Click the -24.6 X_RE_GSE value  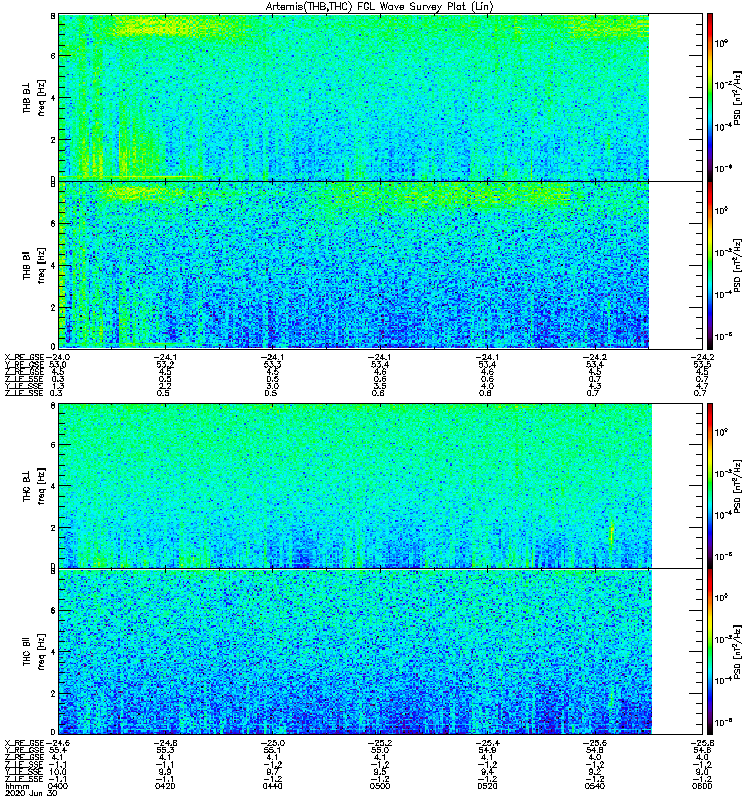58,743
